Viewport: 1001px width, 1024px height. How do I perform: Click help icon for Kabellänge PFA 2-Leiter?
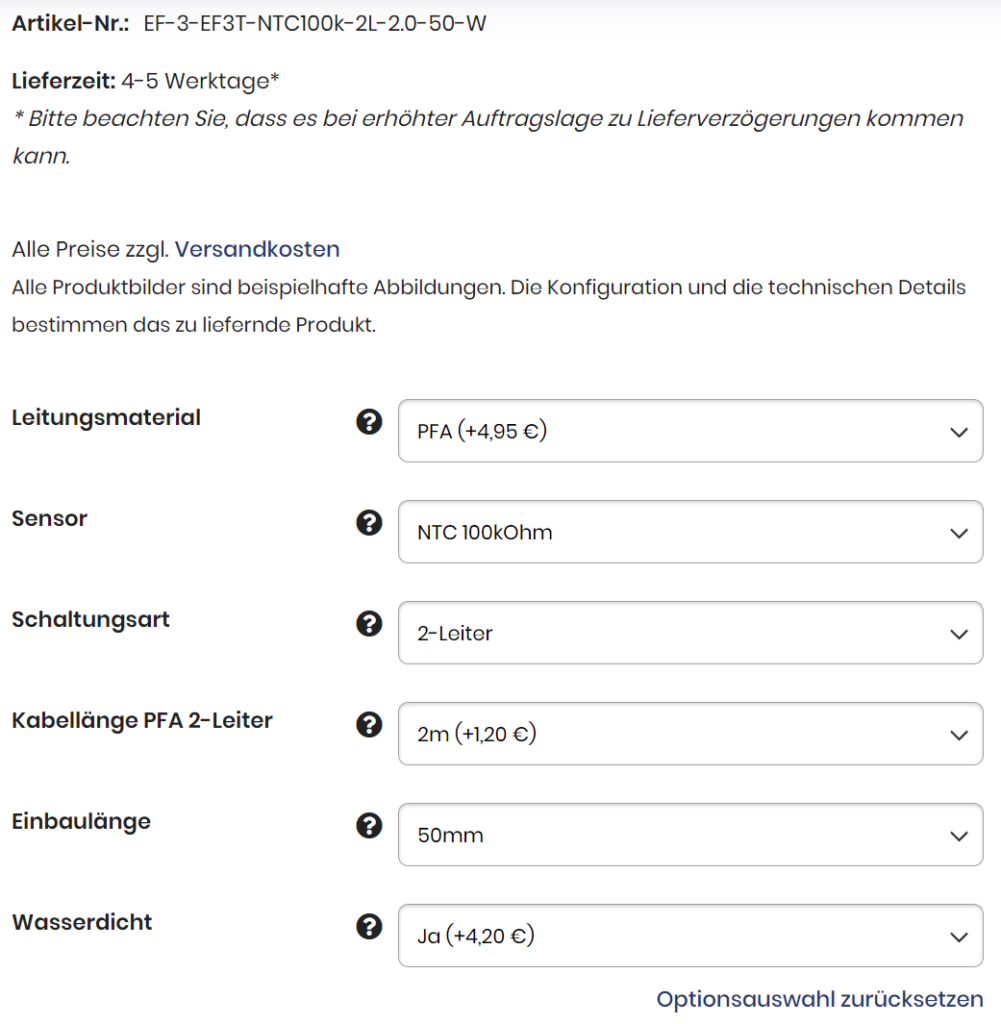(x=369, y=725)
